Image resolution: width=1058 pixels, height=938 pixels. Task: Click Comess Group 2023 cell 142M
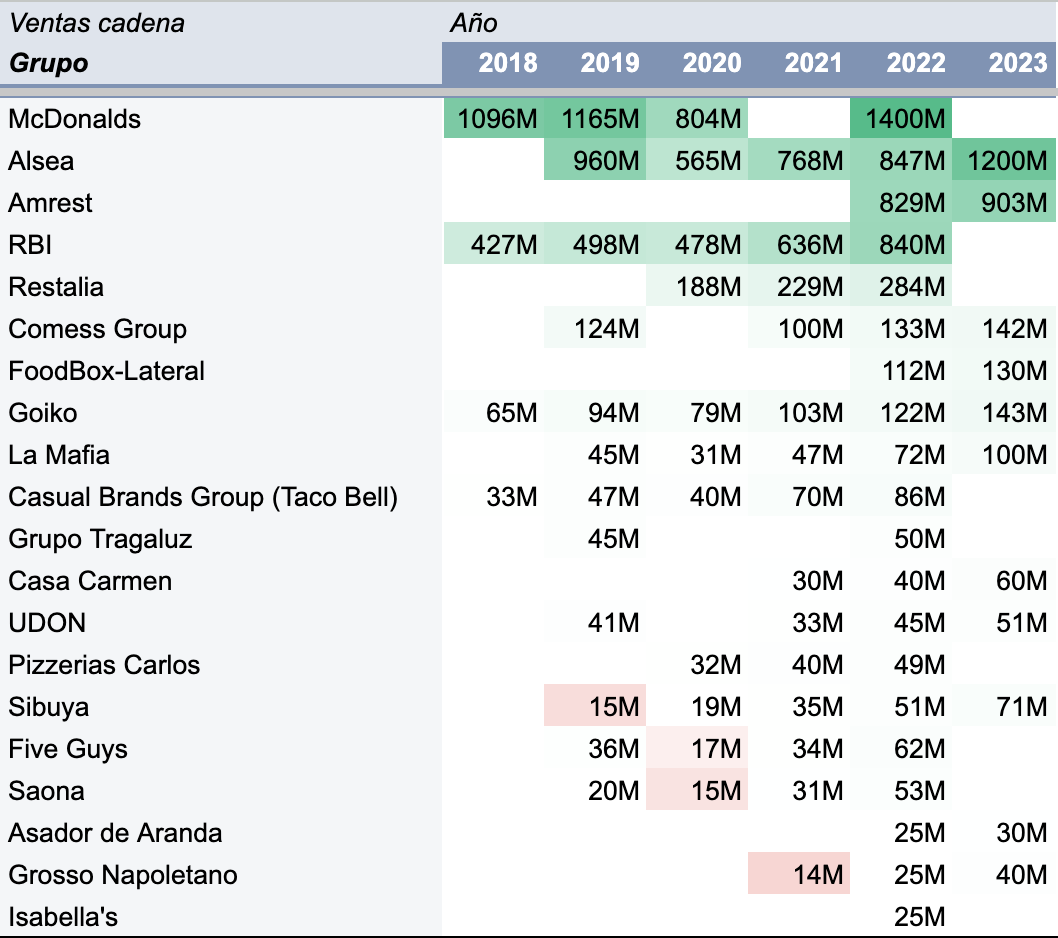[1004, 329]
